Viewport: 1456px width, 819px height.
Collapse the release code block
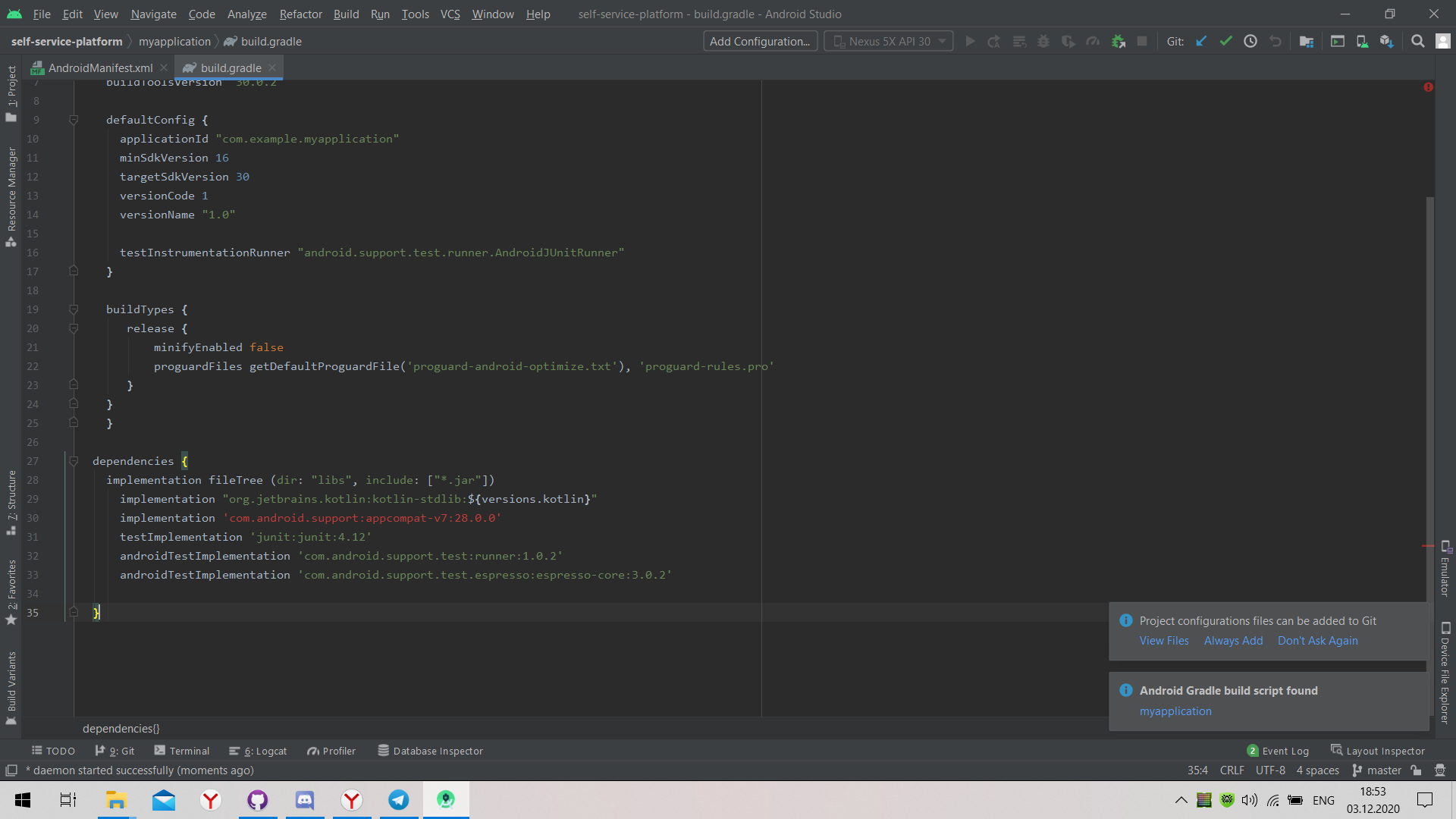(74, 328)
